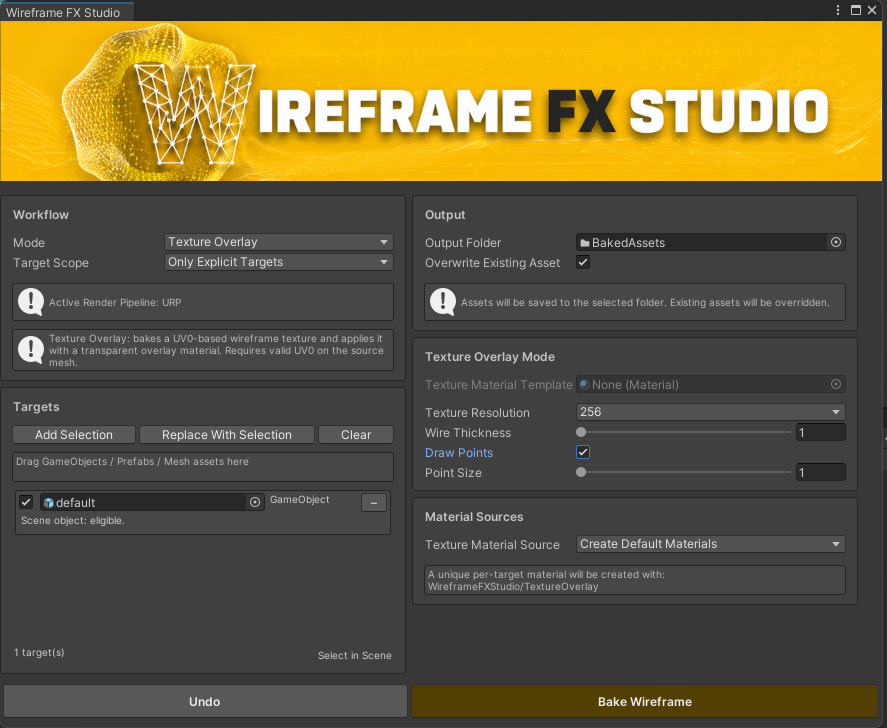Open the window's three-dot options menu

(x=838, y=10)
